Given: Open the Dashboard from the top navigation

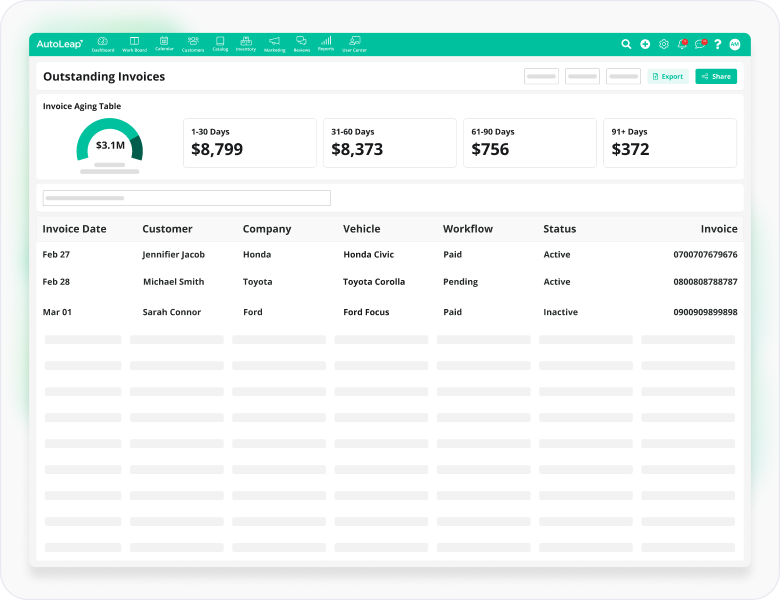Looking at the screenshot, I should tap(103, 44).
